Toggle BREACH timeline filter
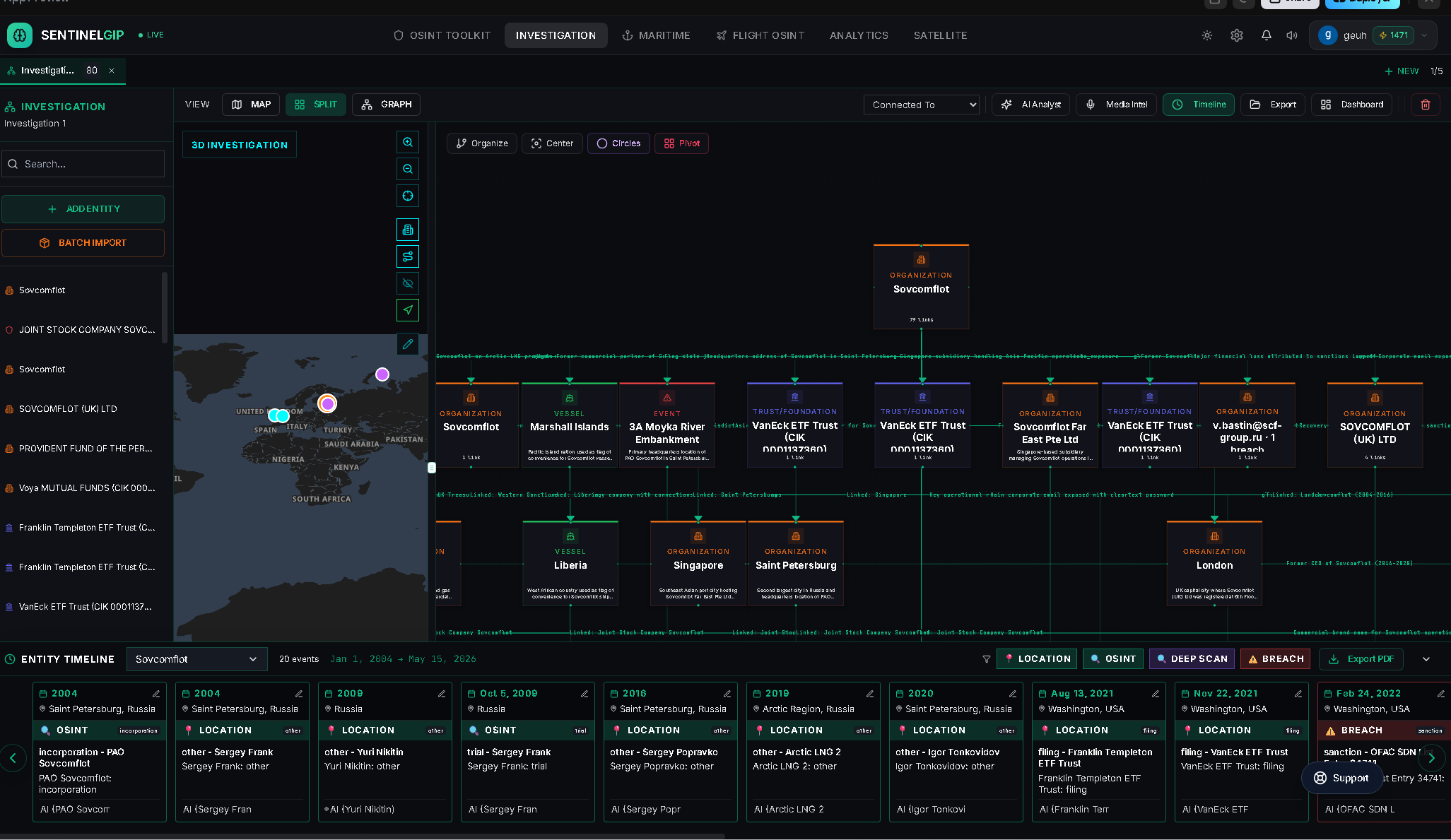1451x840 pixels. (1275, 659)
